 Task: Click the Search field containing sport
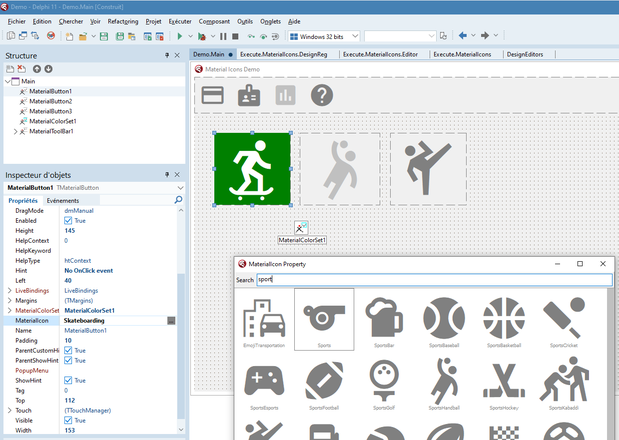434,279
